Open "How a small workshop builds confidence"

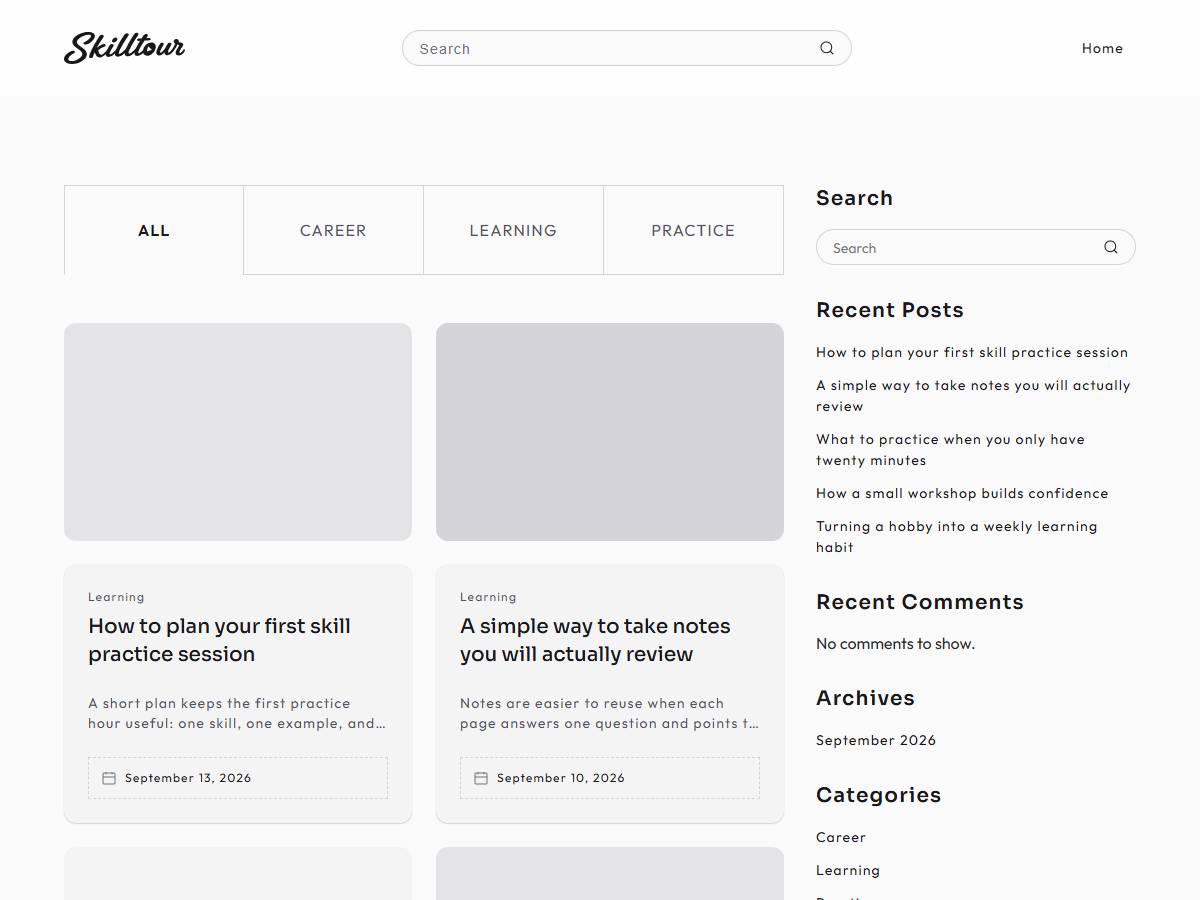point(962,493)
